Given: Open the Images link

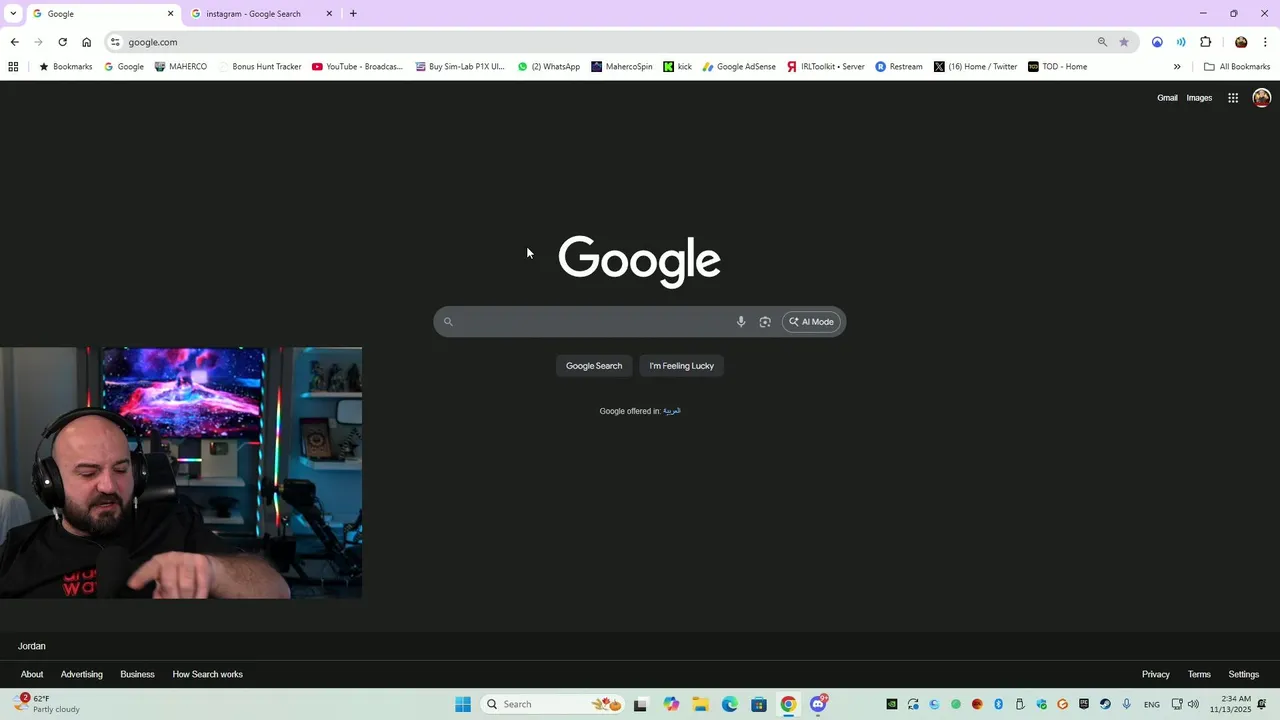Looking at the screenshot, I should (1199, 98).
